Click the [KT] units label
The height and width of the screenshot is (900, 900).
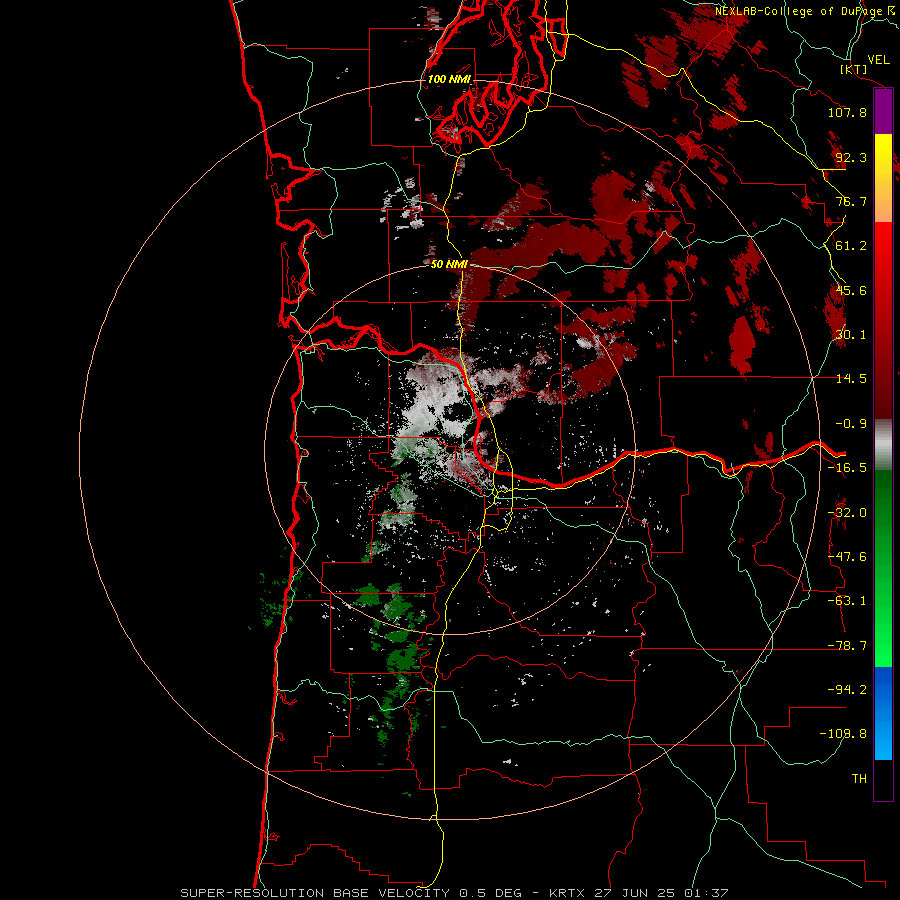[x=854, y=69]
